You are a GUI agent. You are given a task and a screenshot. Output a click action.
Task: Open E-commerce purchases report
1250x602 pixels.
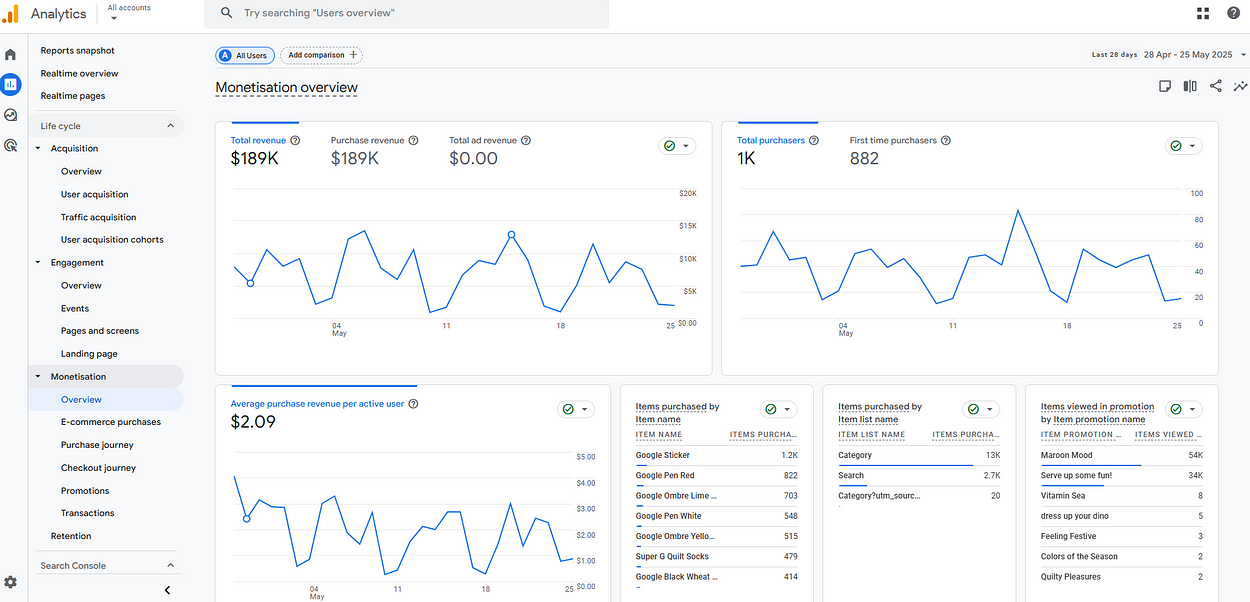110,422
